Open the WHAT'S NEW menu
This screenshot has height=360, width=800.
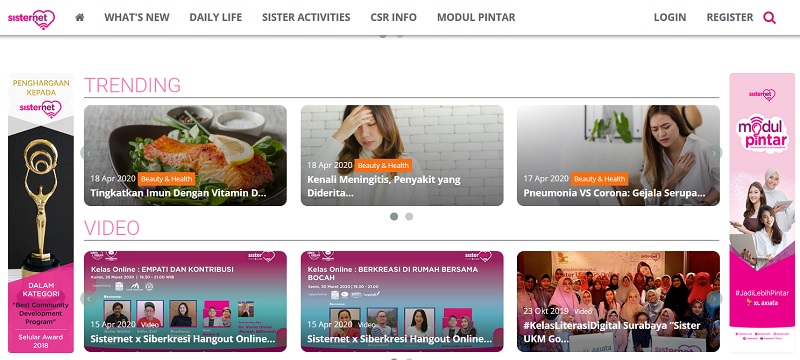pyautogui.click(x=137, y=17)
